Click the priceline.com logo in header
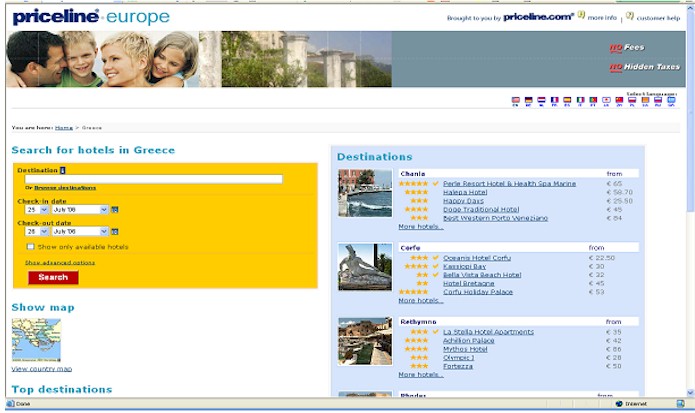This screenshot has width=695, height=413. pos(539,17)
